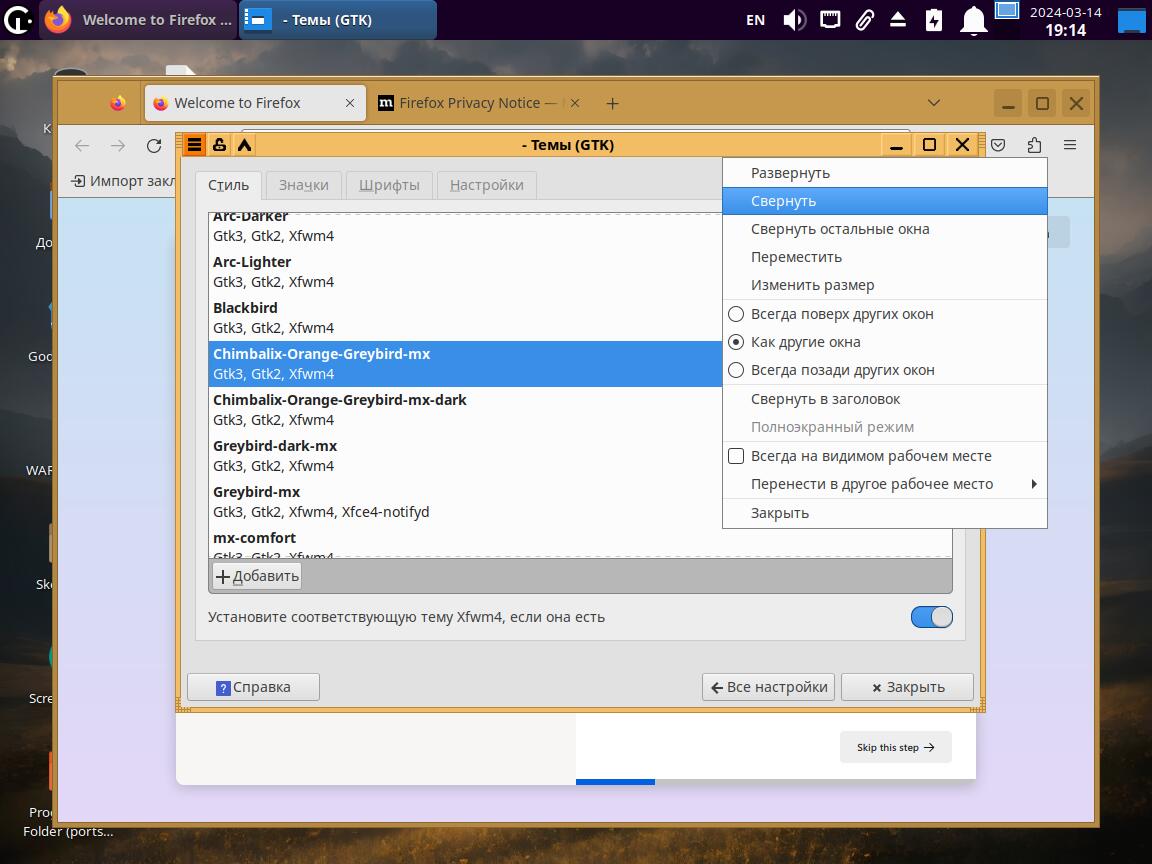
Task: Click the Добавить theme button
Action: click(x=257, y=576)
